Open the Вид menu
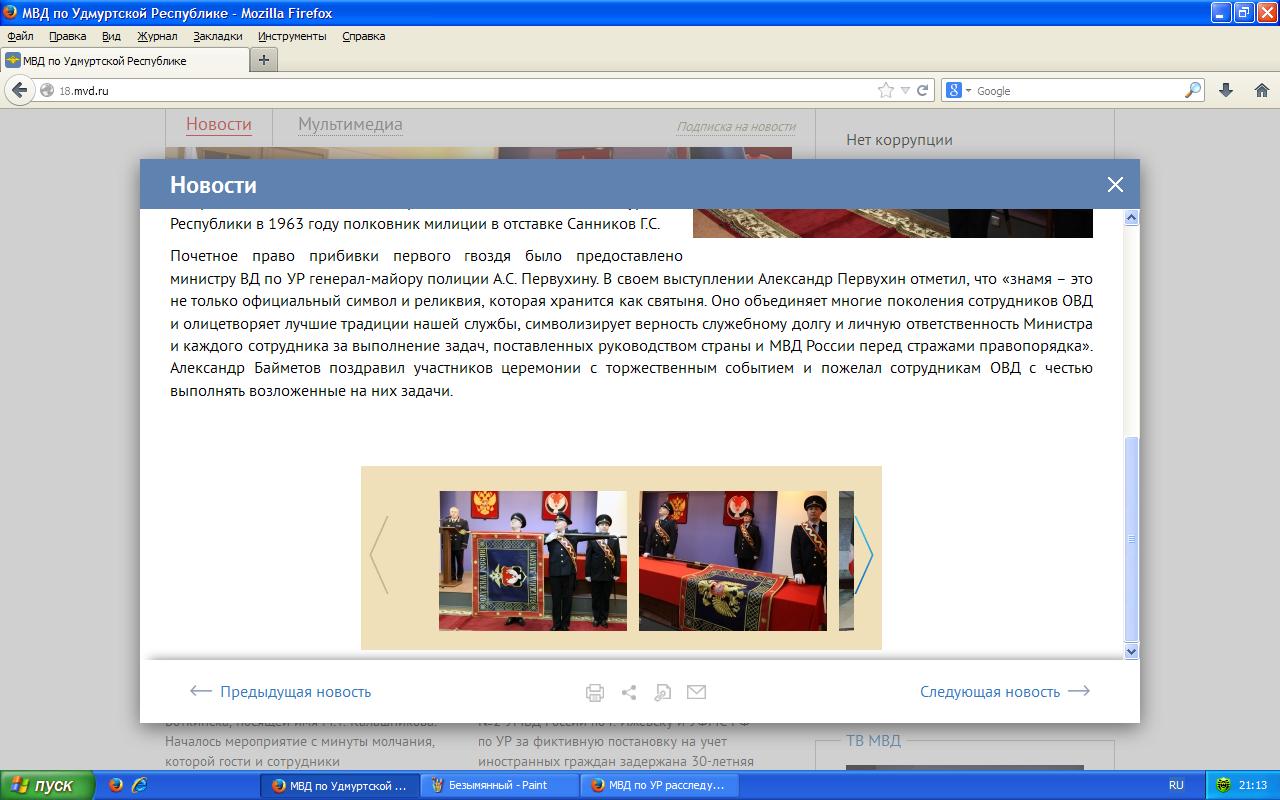The width and height of the screenshot is (1280, 800). tap(111, 36)
